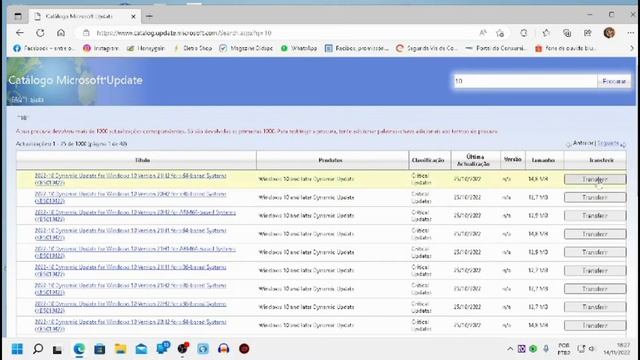Screen dimensions: 640x360
Task: Click the catalog search field containing 10
Action: (526, 81)
